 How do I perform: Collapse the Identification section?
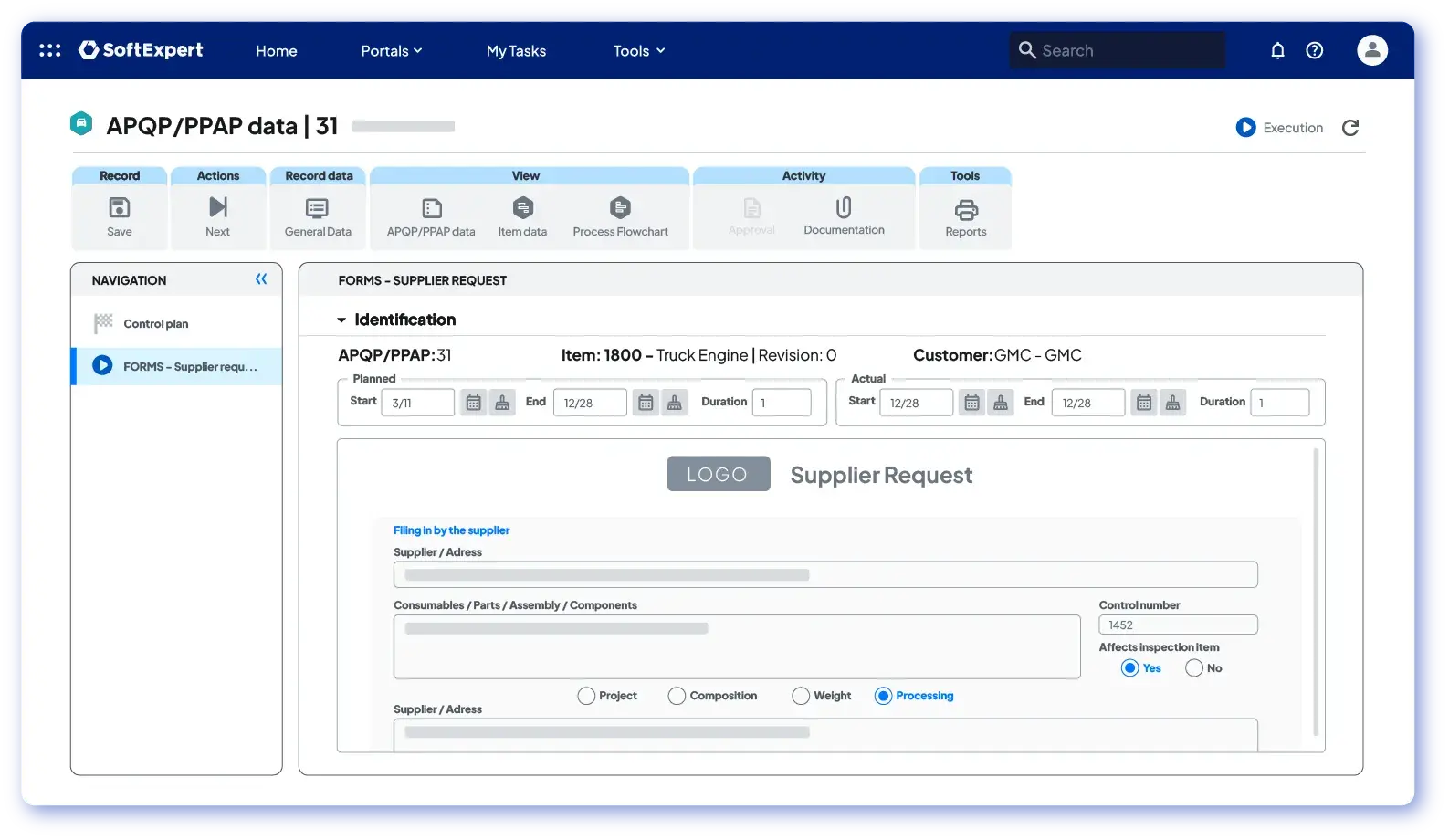coord(341,320)
